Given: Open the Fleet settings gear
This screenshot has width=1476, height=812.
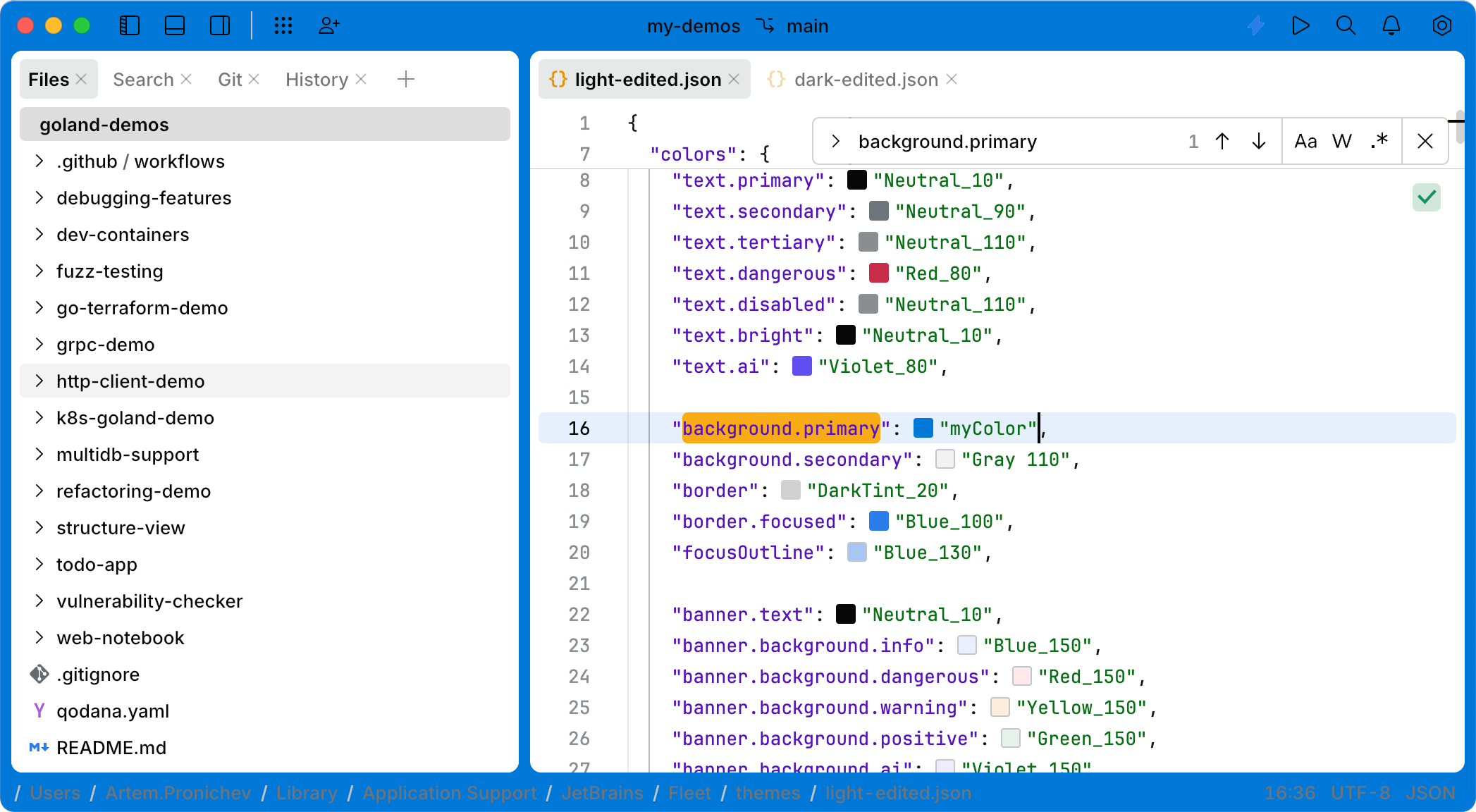Looking at the screenshot, I should pos(1441,25).
